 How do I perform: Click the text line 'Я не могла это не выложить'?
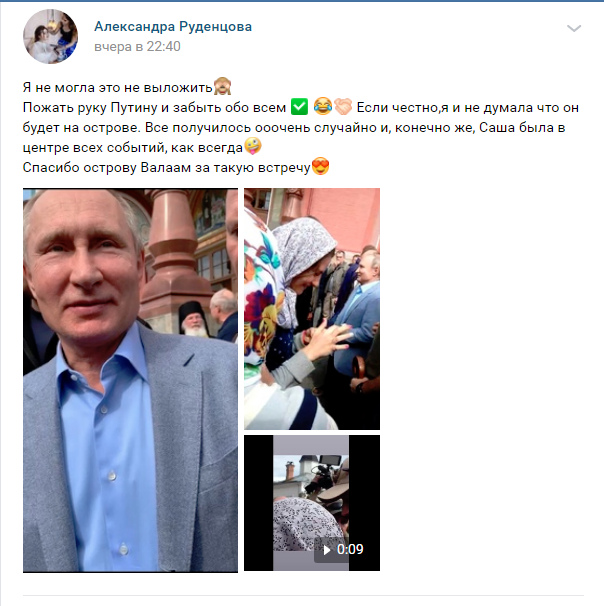tap(118, 87)
